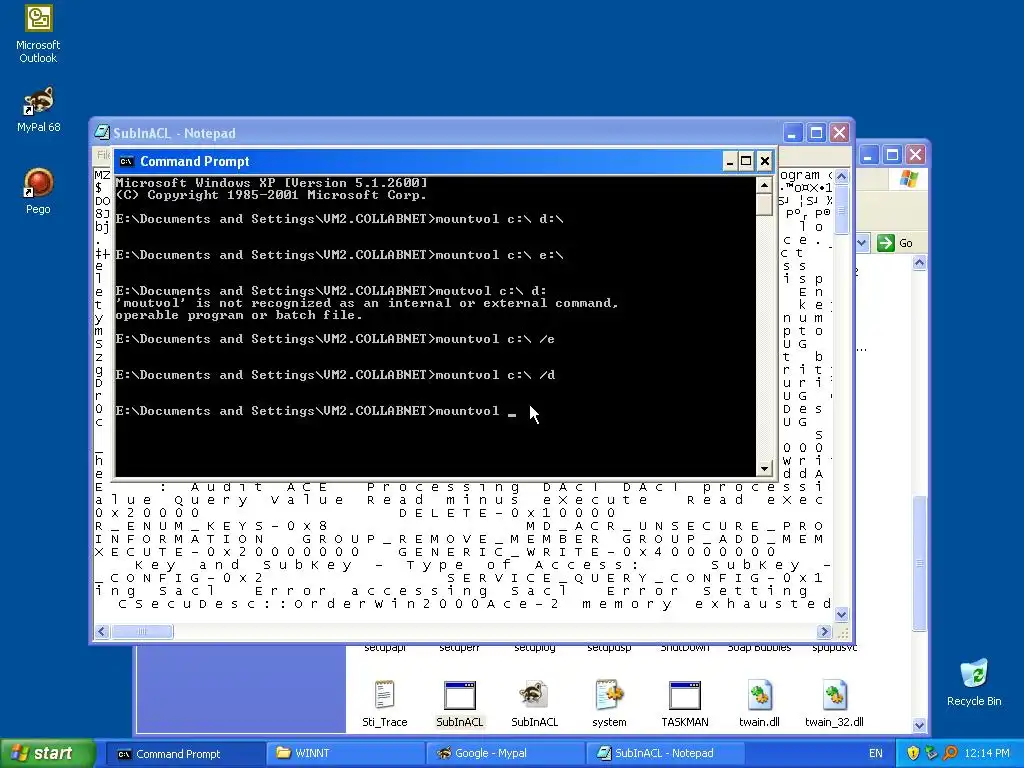The width and height of the screenshot is (1024, 768).
Task: Switch to WINNT folder taskbar button
Action: click(346, 753)
